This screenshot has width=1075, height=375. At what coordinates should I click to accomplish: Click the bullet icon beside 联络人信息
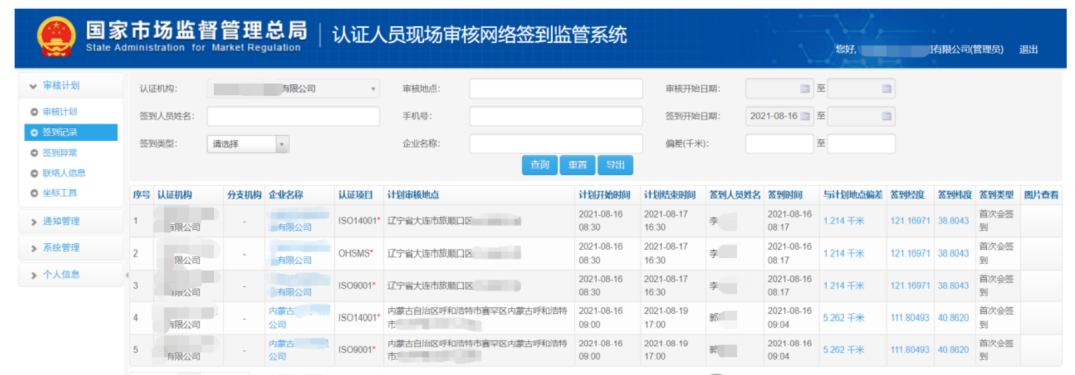click(34, 173)
